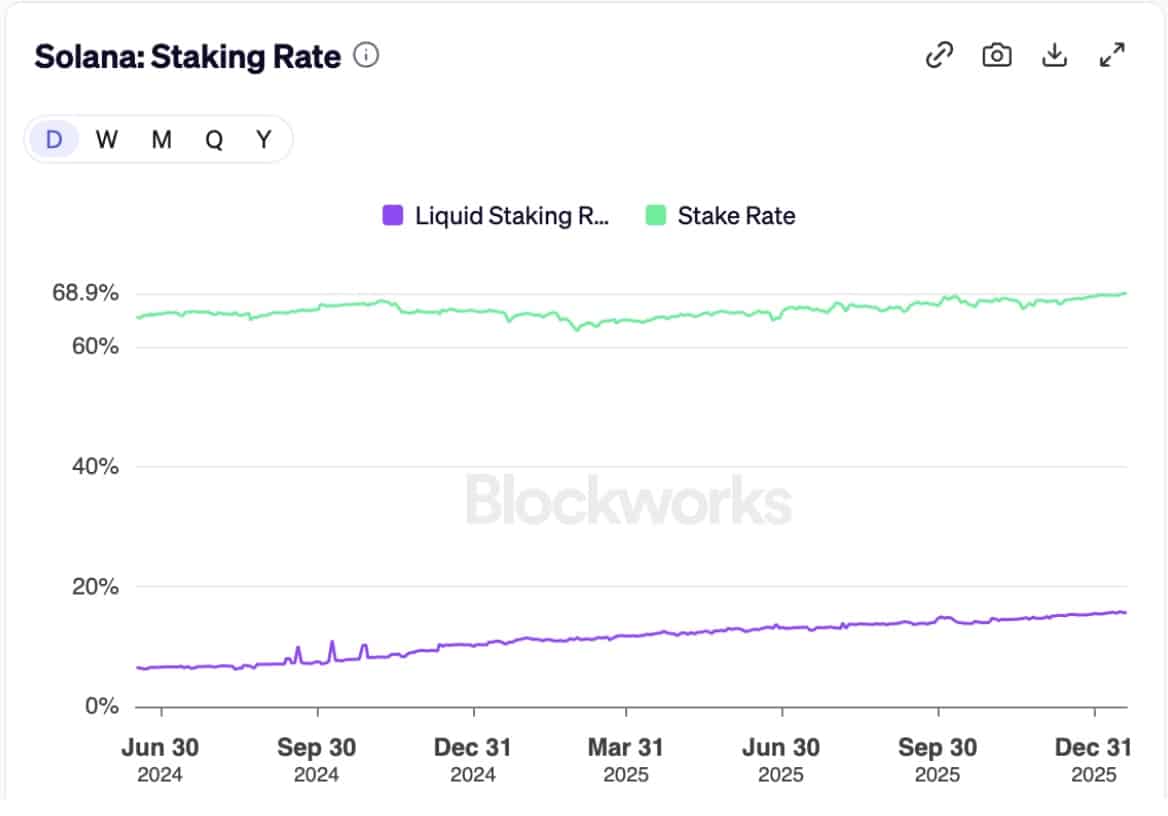Toggle the Liquid Staking R... series label
Screen dimensions: 1168x816
click(511, 215)
